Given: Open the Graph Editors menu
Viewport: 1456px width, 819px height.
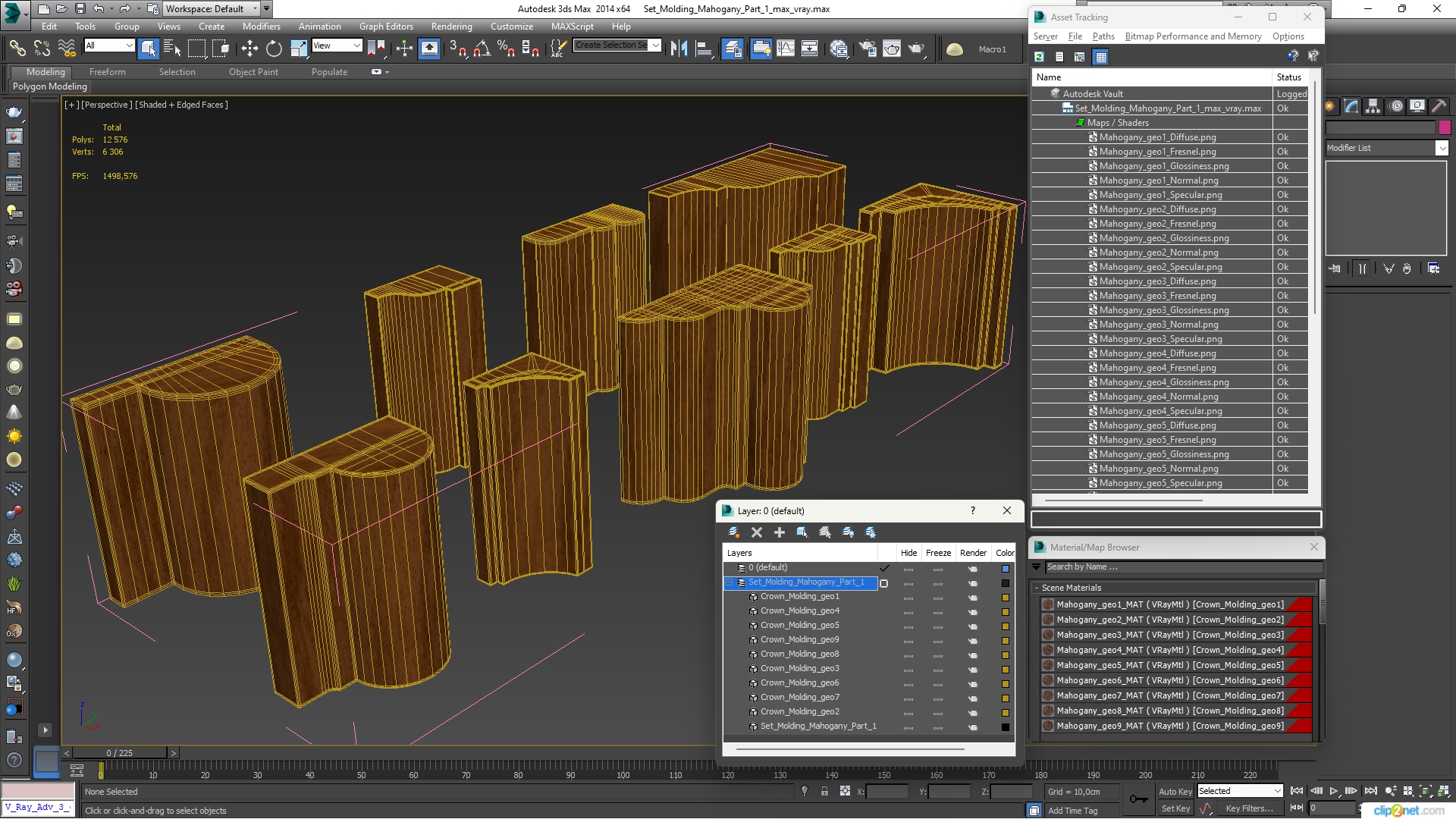Looking at the screenshot, I should tap(386, 26).
